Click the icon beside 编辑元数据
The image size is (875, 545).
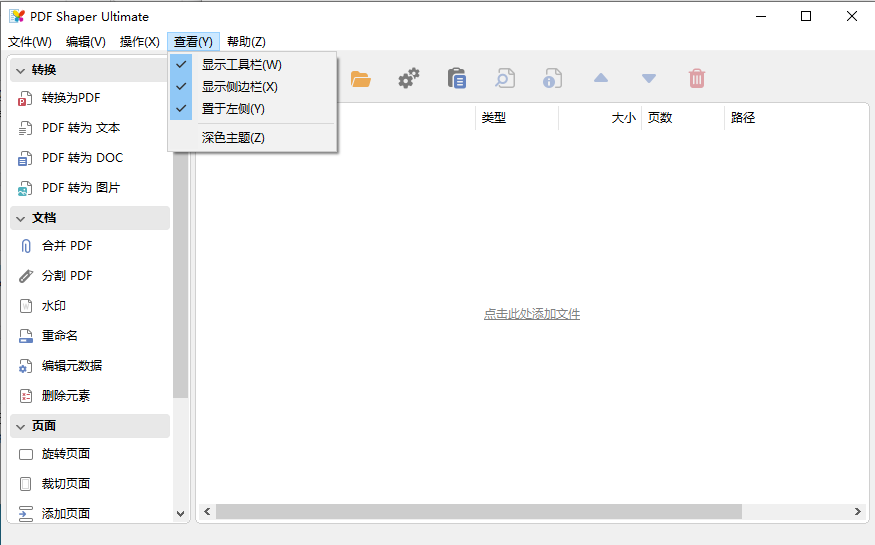tap(25, 366)
